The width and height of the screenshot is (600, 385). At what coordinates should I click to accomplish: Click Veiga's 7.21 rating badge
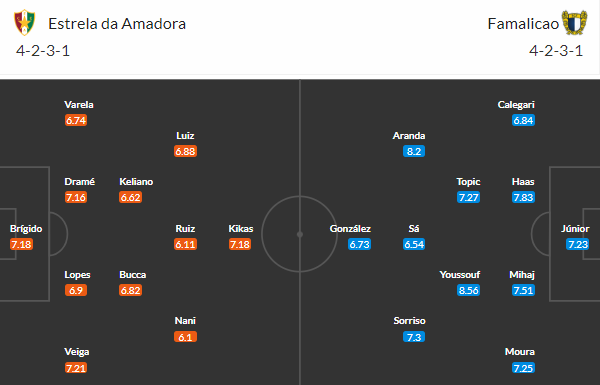tap(76, 368)
